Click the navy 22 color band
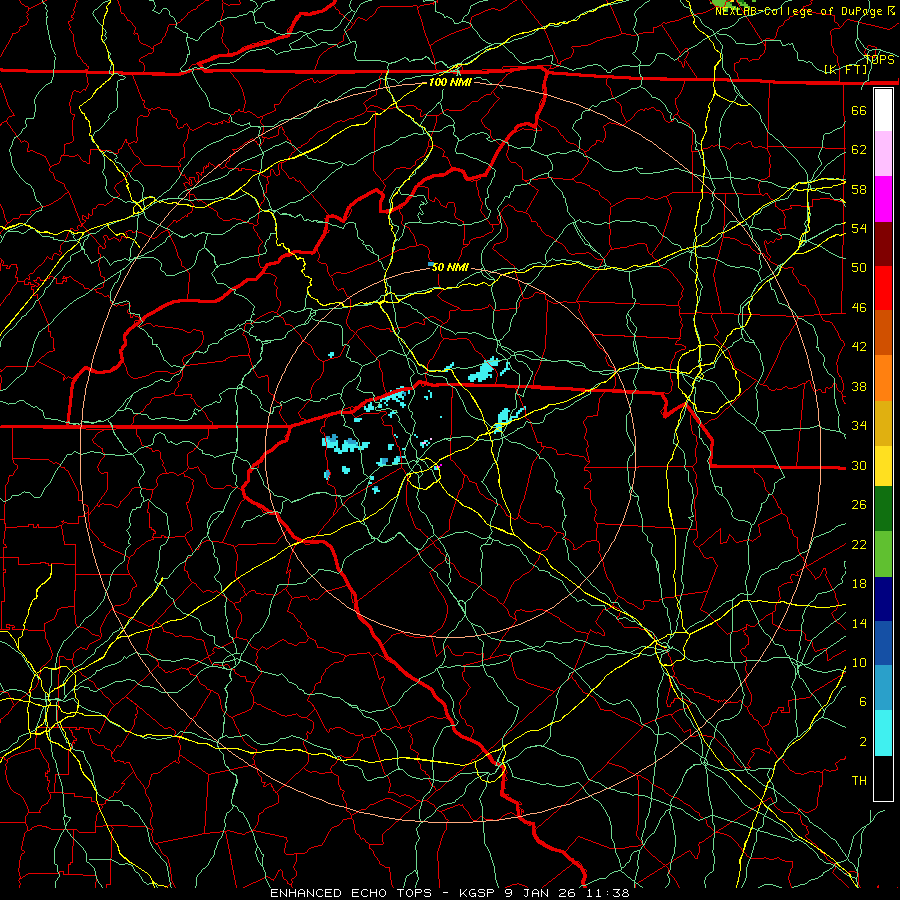 click(884, 599)
